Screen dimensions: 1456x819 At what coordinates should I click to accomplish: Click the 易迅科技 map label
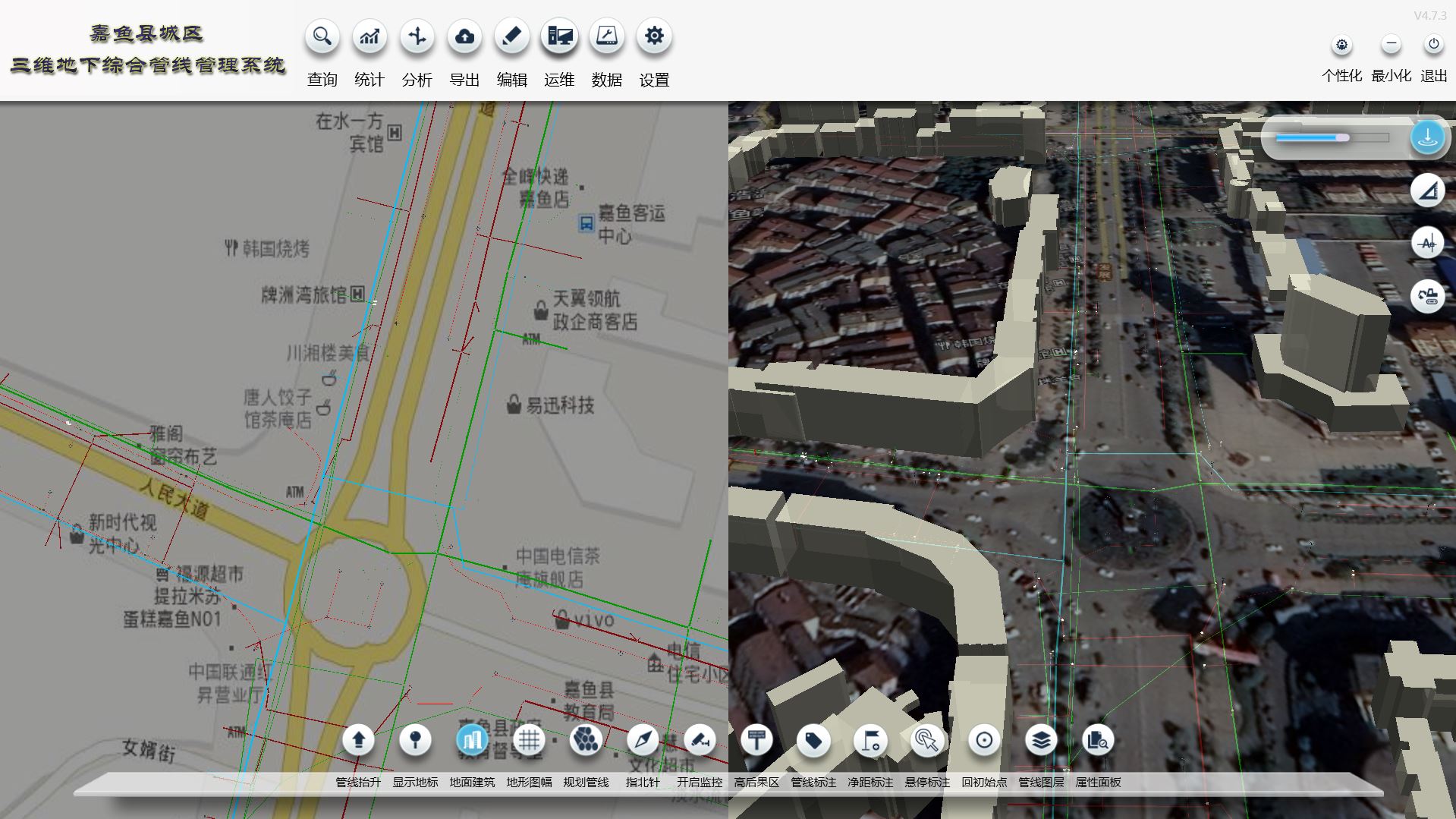click(560, 405)
